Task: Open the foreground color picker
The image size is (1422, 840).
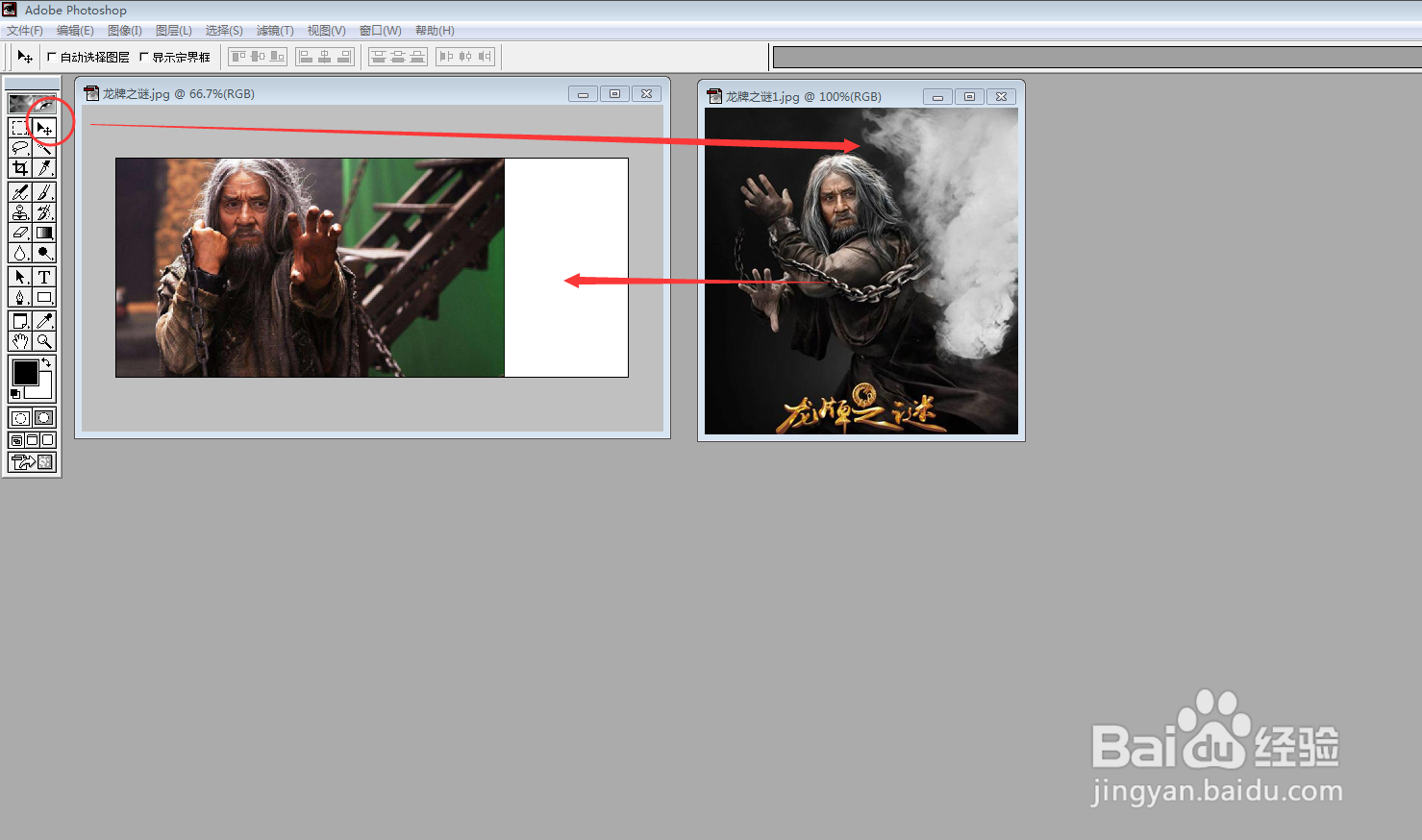Action: click(26, 372)
